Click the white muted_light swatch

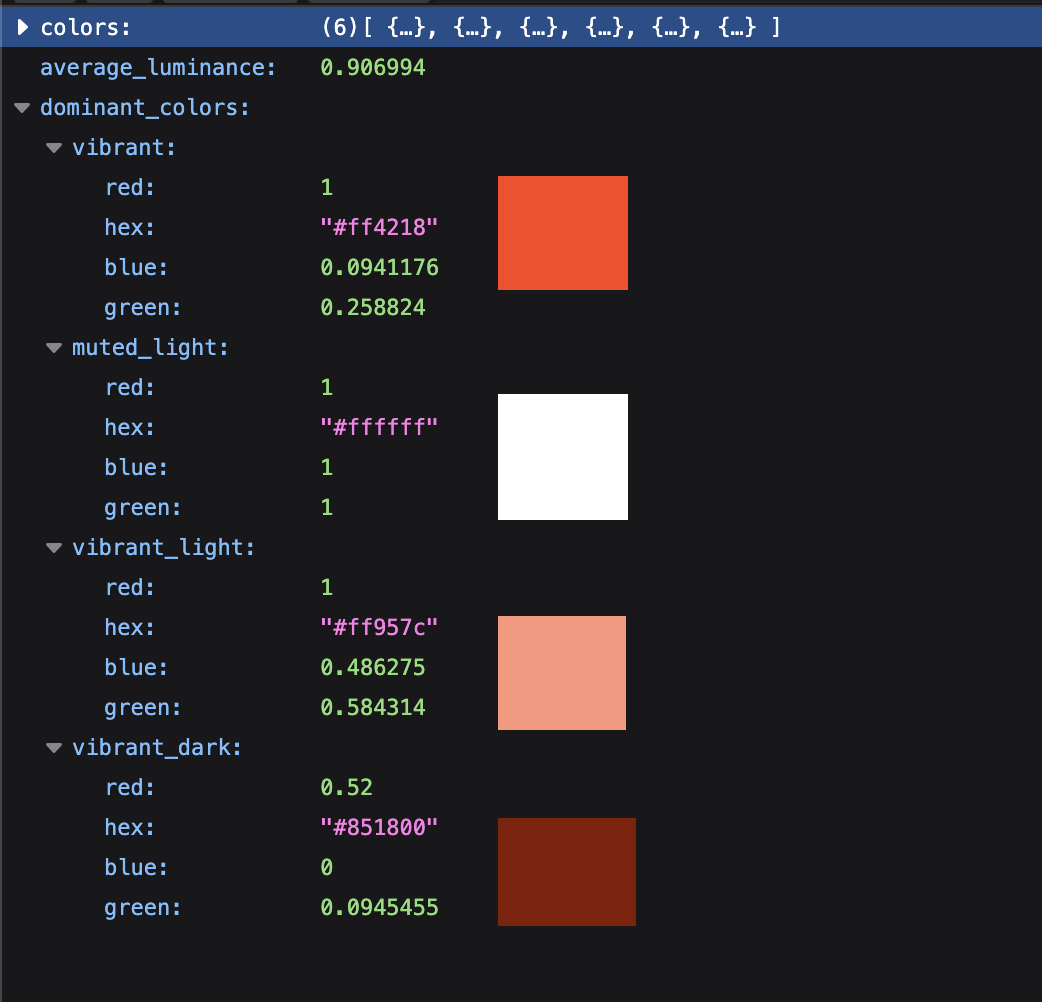point(562,457)
